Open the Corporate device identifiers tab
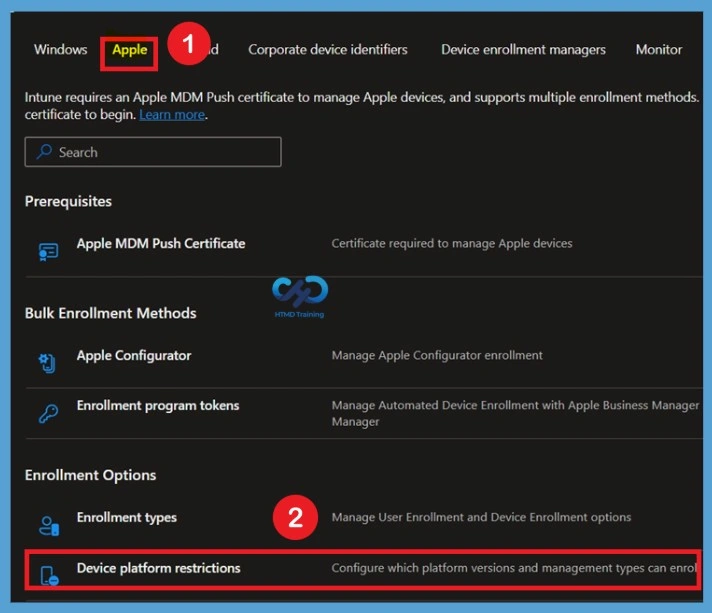The width and height of the screenshot is (712, 613). pos(327,49)
